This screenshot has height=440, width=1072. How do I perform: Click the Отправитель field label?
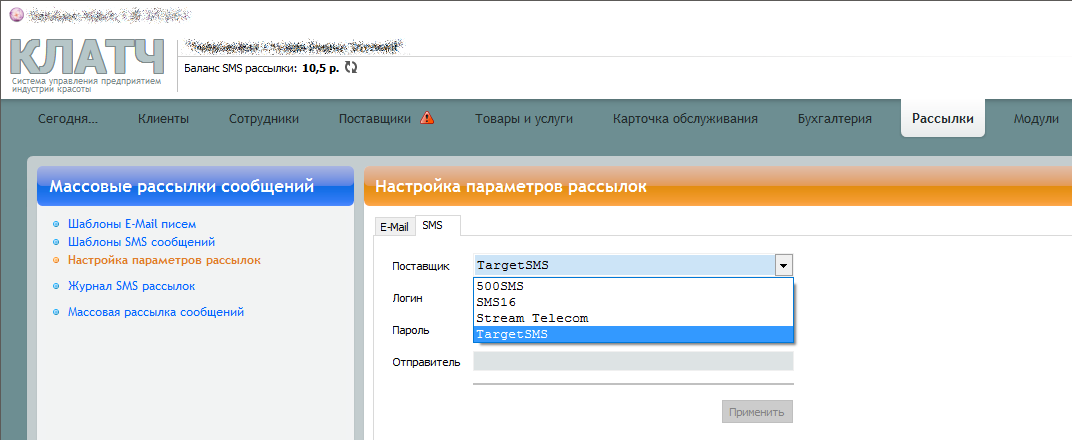click(426, 361)
